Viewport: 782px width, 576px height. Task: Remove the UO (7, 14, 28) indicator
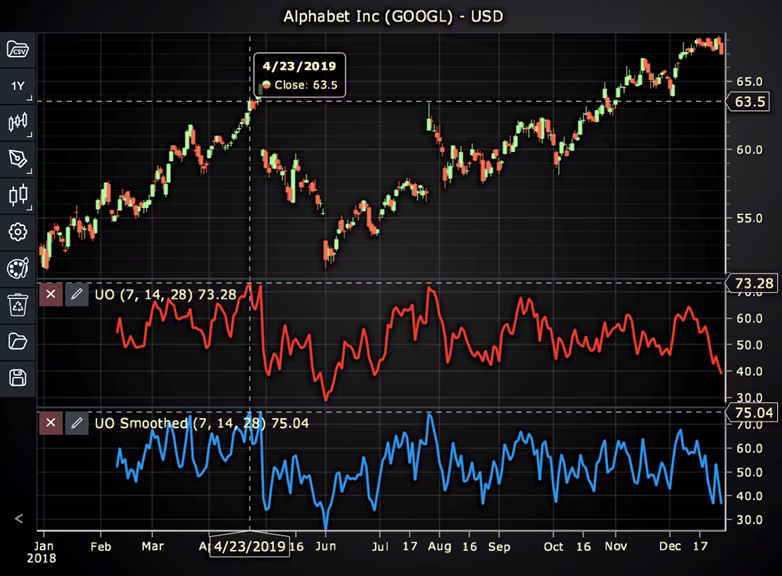click(51, 294)
